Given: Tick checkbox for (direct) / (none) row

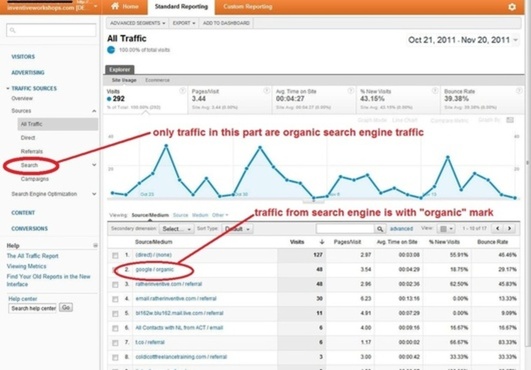Looking at the screenshot, I should point(115,256).
